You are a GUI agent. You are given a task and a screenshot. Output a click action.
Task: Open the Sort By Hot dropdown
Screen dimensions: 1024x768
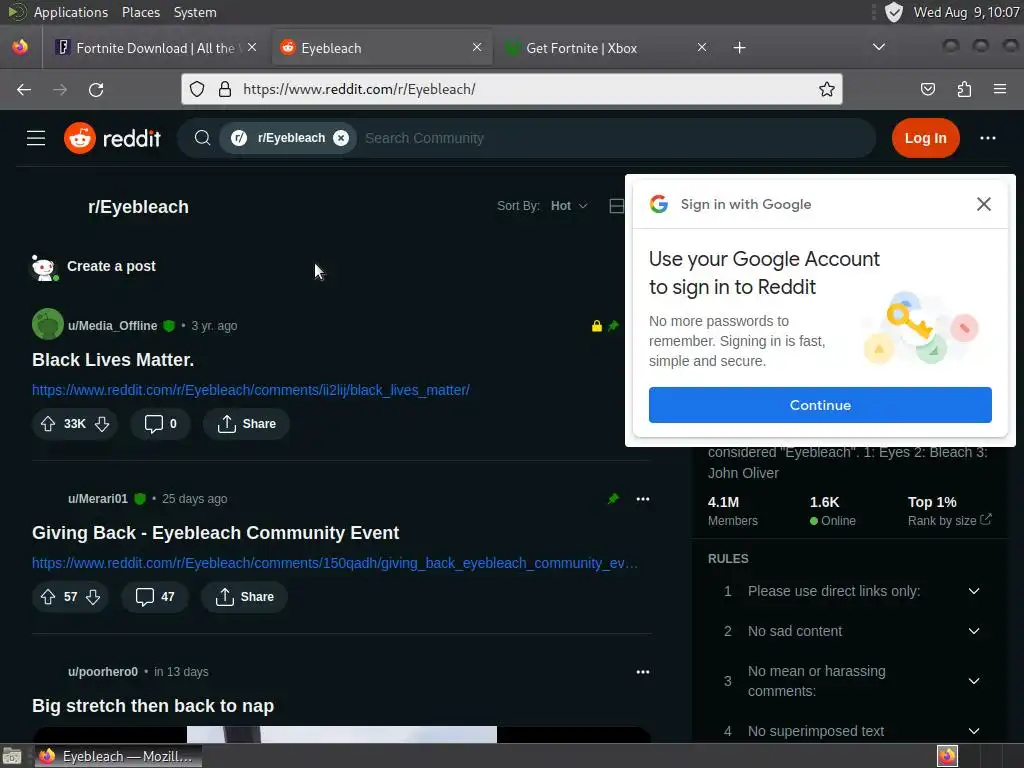[x=569, y=206]
